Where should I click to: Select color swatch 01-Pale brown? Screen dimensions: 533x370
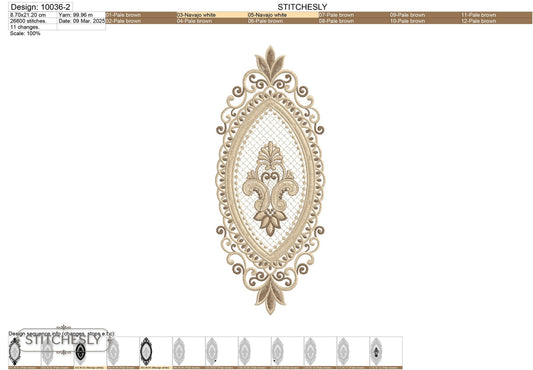[x=141, y=15]
